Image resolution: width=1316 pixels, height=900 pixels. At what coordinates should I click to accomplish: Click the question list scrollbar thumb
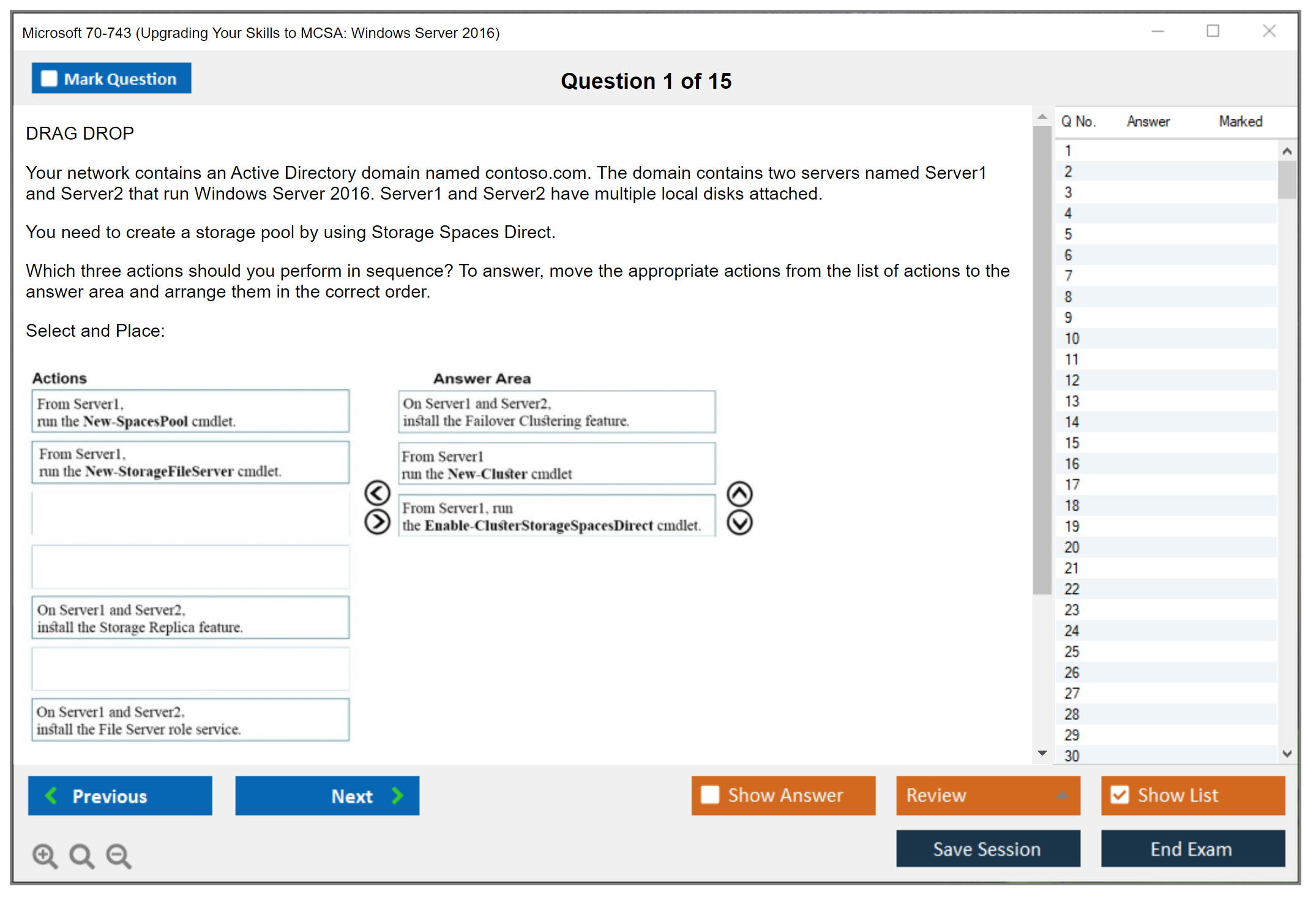1287,179
